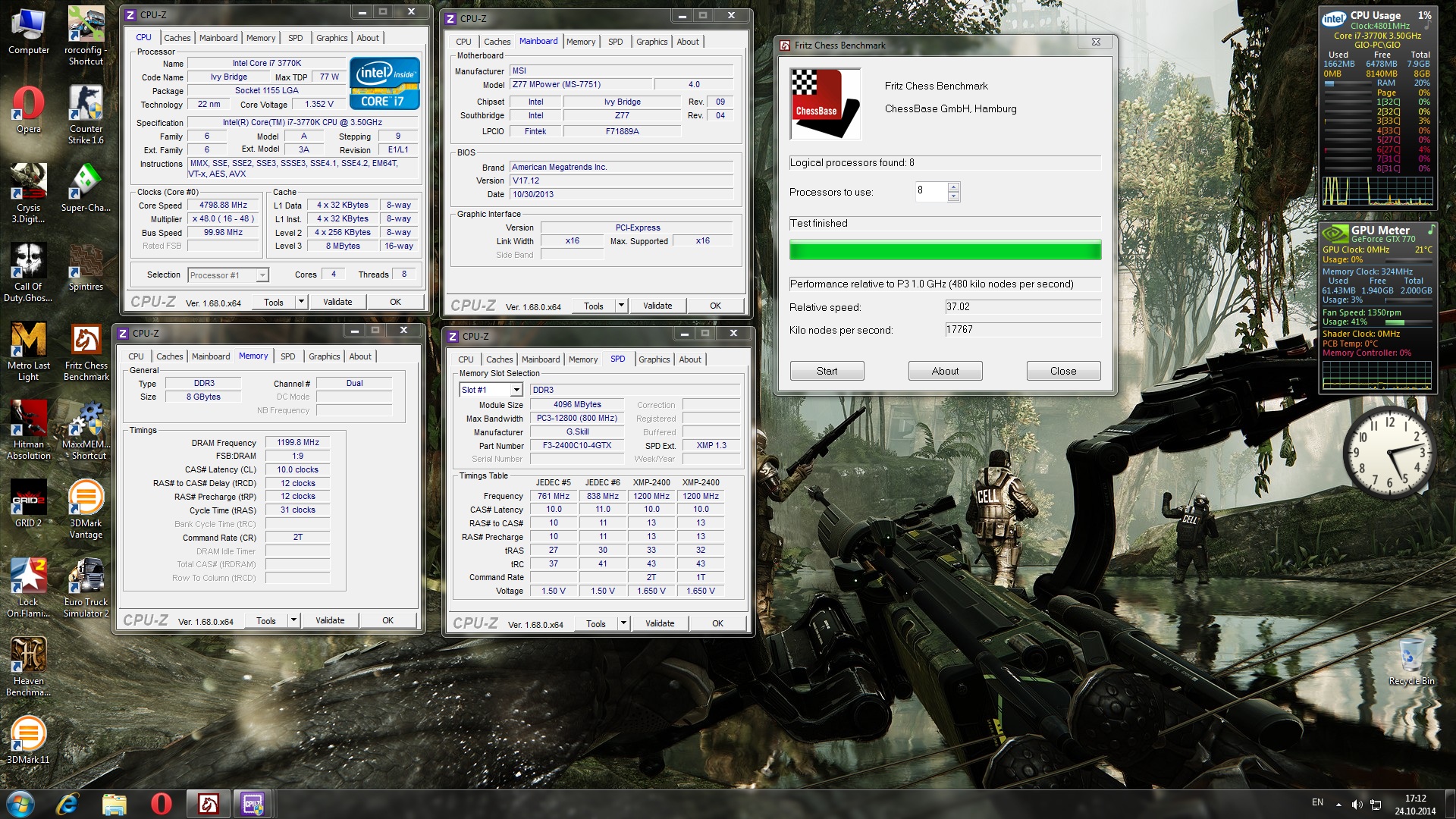
Task: Open Heaven Benchmark desktop icon
Action: pos(29,656)
